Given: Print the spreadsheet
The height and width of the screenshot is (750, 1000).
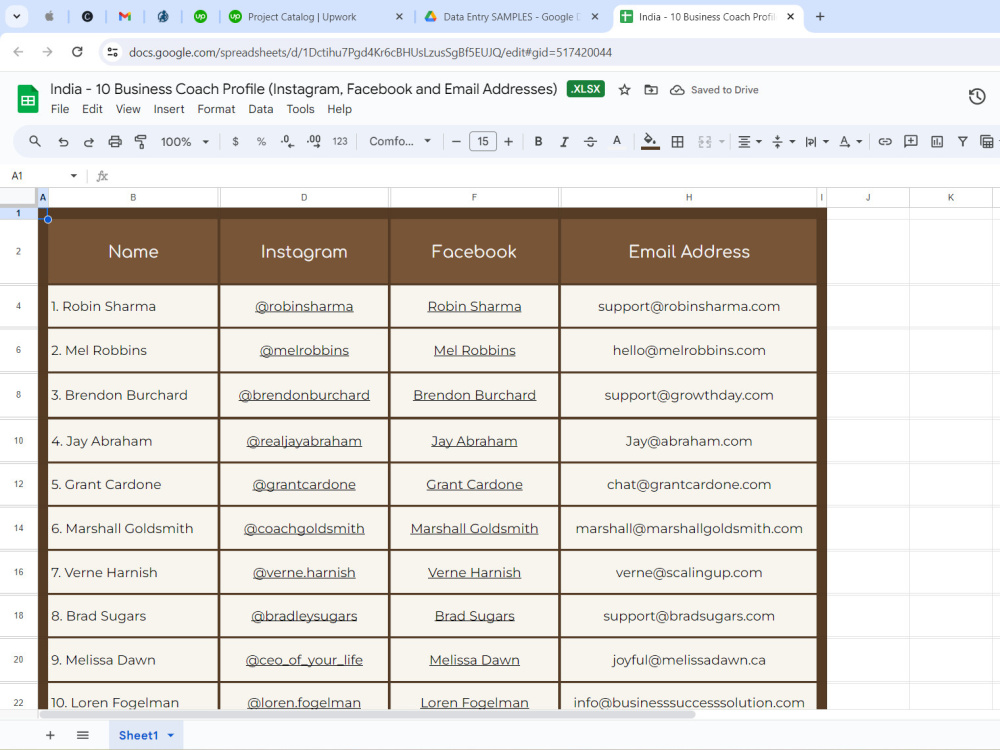Looking at the screenshot, I should pyautogui.click(x=115, y=142).
